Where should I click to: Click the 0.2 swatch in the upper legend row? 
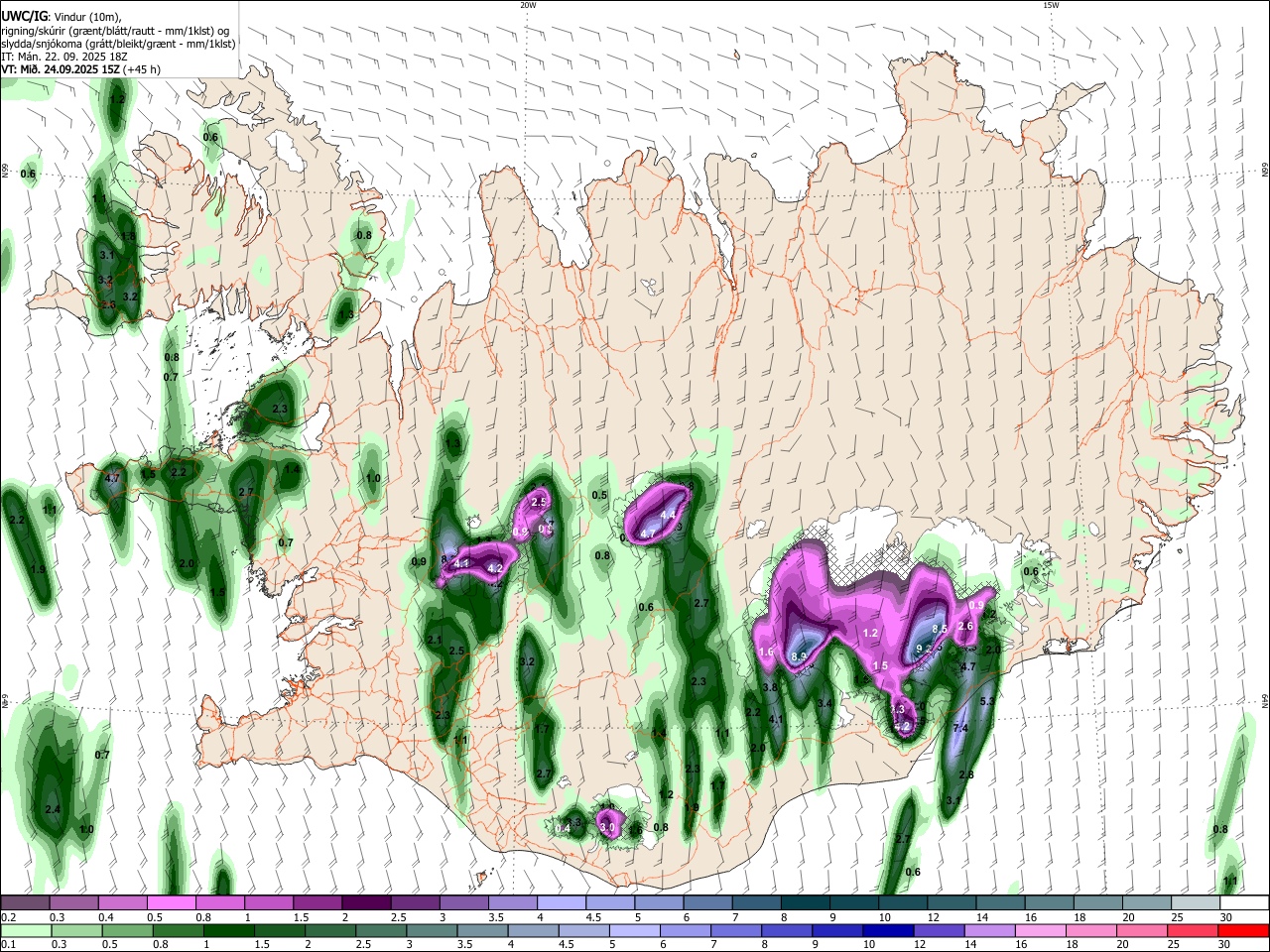(26, 902)
